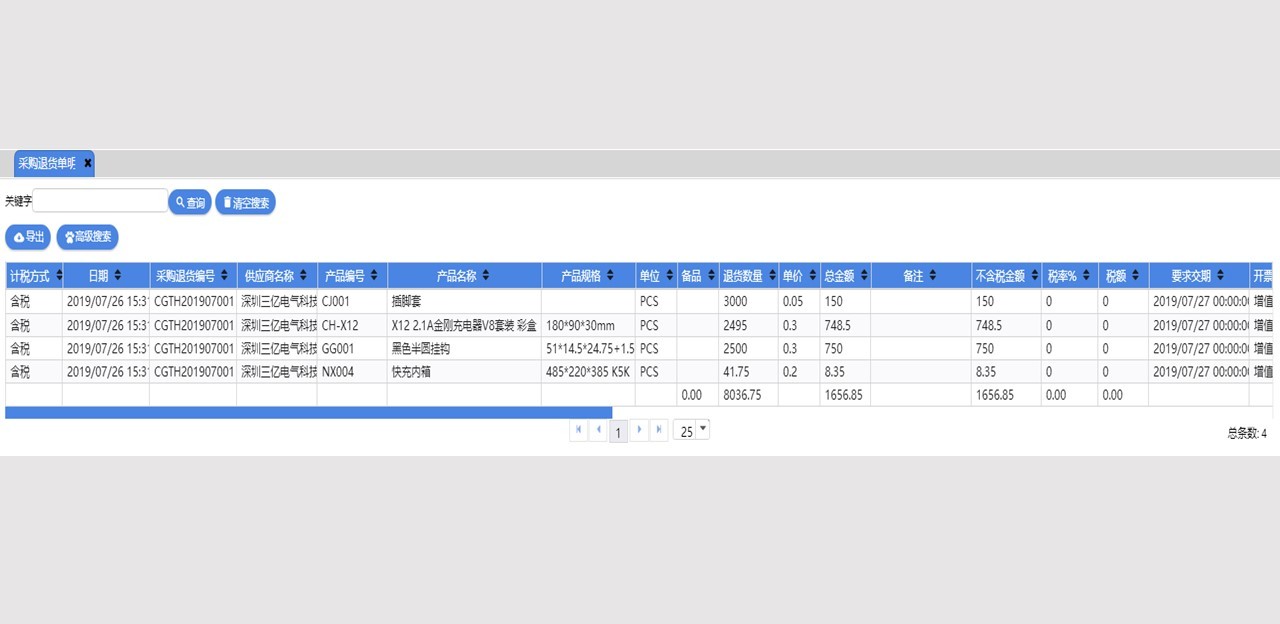1280x624 pixels.
Task: Close the 采购退货单明细 tab
Action: tap(88, 163)
